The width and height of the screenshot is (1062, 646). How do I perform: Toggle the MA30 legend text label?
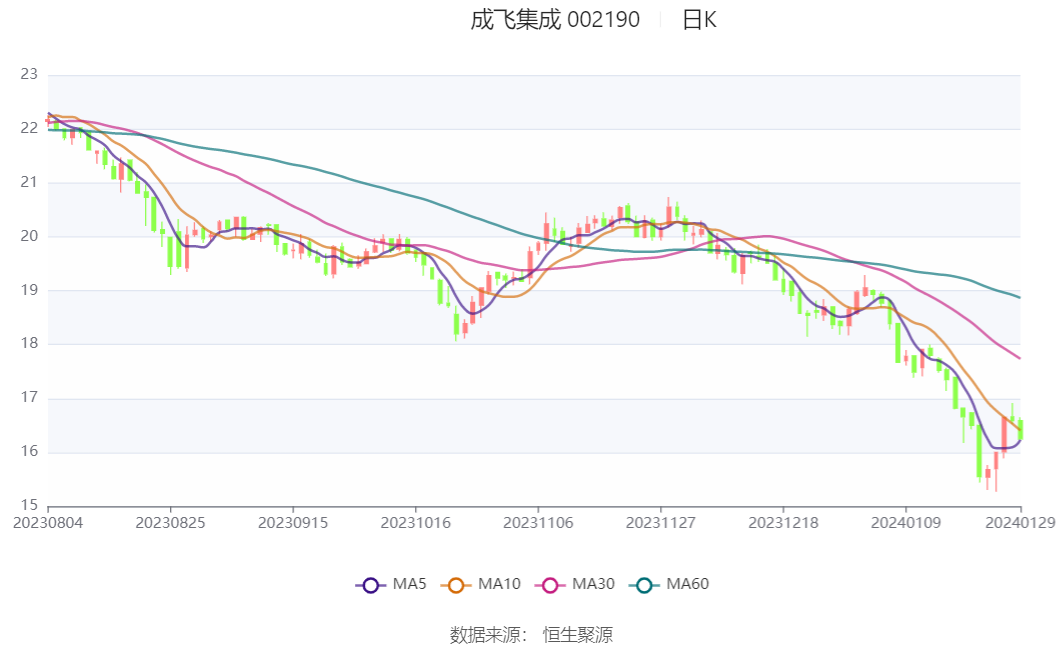tap(593, 584)
